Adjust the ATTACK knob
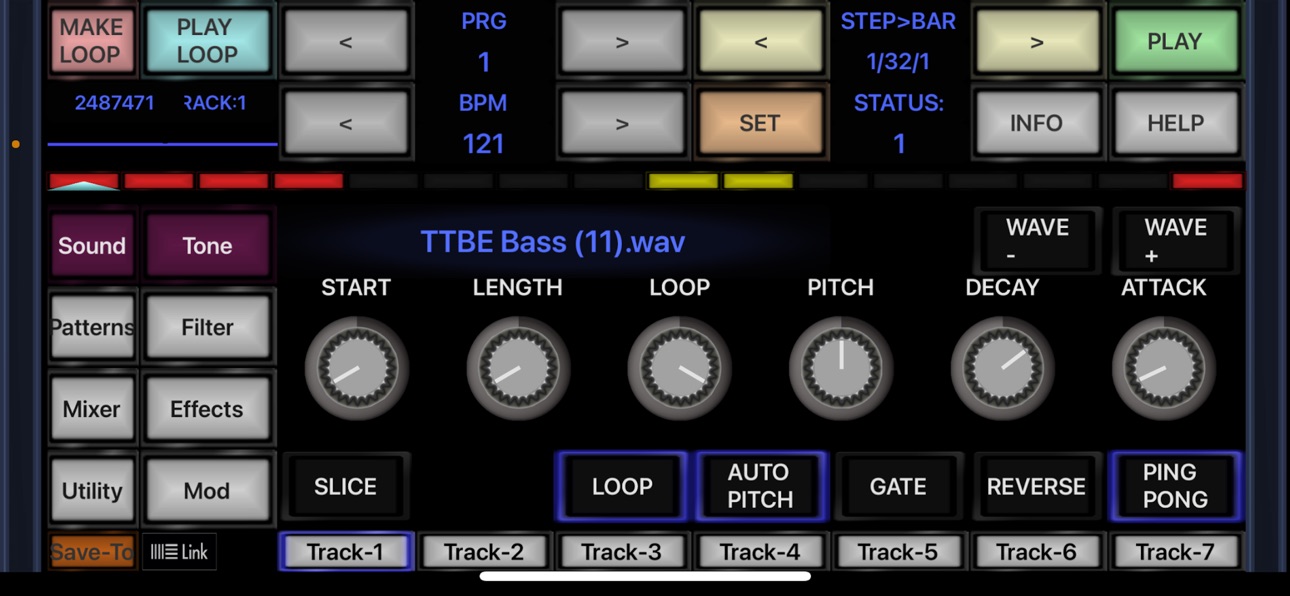The width and height of the screenshot is (1290, 596). (1164, 368)
